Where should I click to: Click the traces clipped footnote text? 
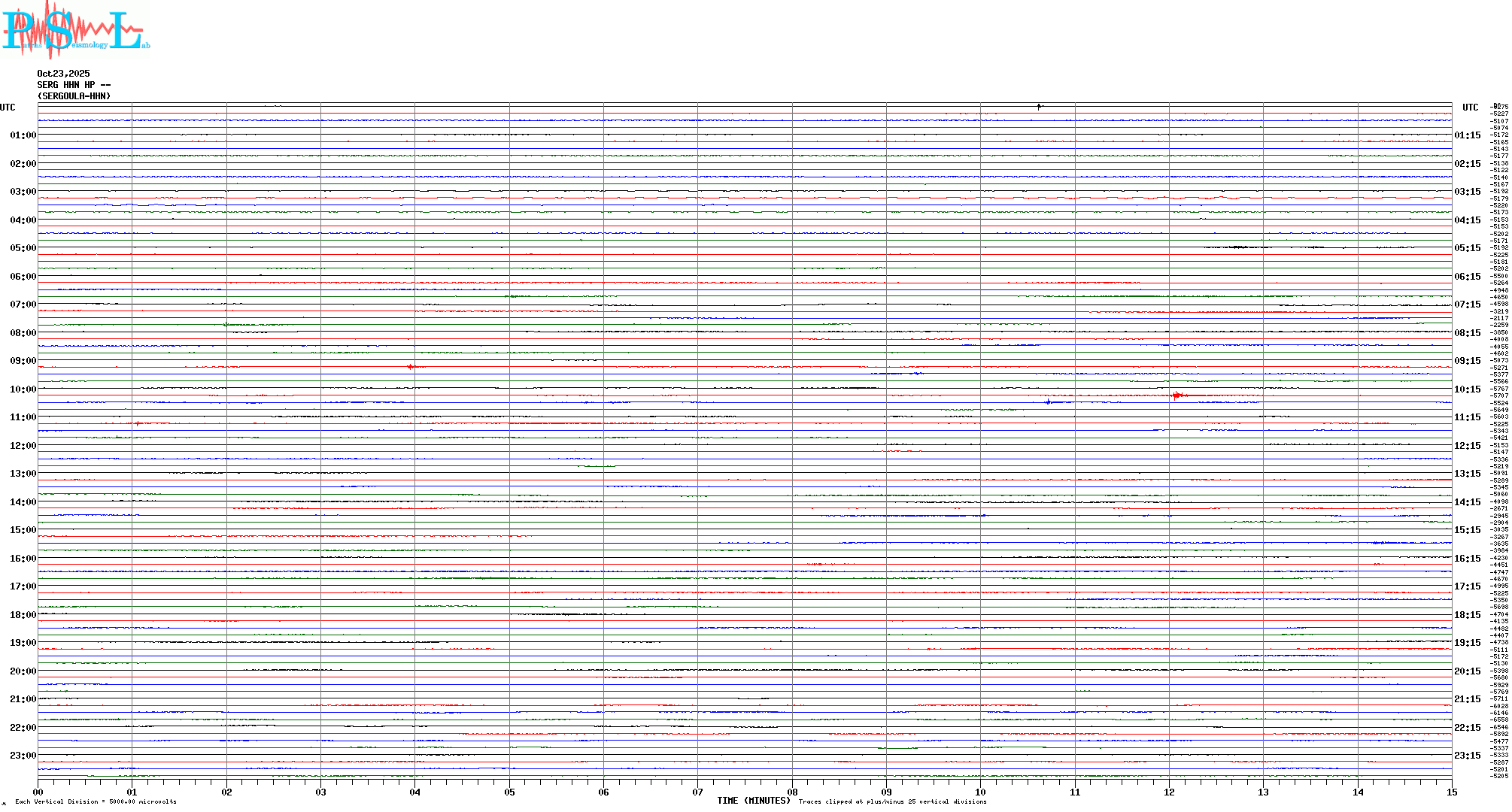pos(892,802)
